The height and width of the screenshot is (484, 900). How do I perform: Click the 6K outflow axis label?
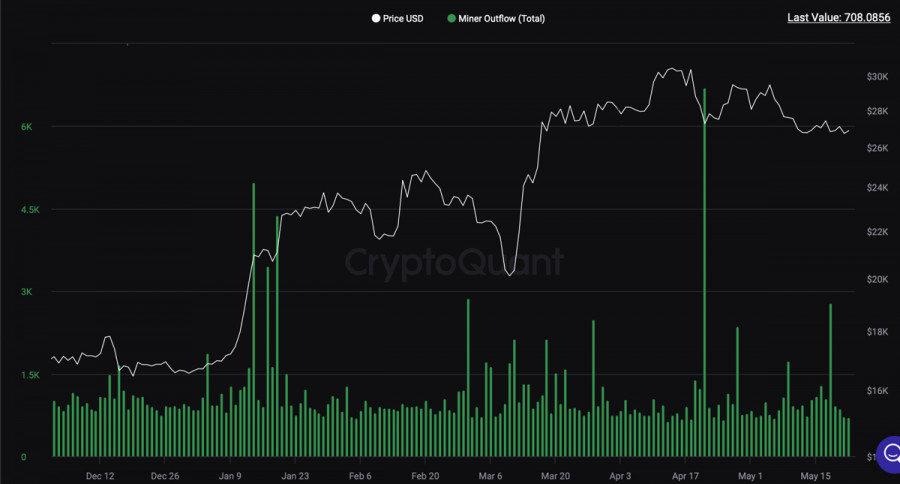coord(26,127)
